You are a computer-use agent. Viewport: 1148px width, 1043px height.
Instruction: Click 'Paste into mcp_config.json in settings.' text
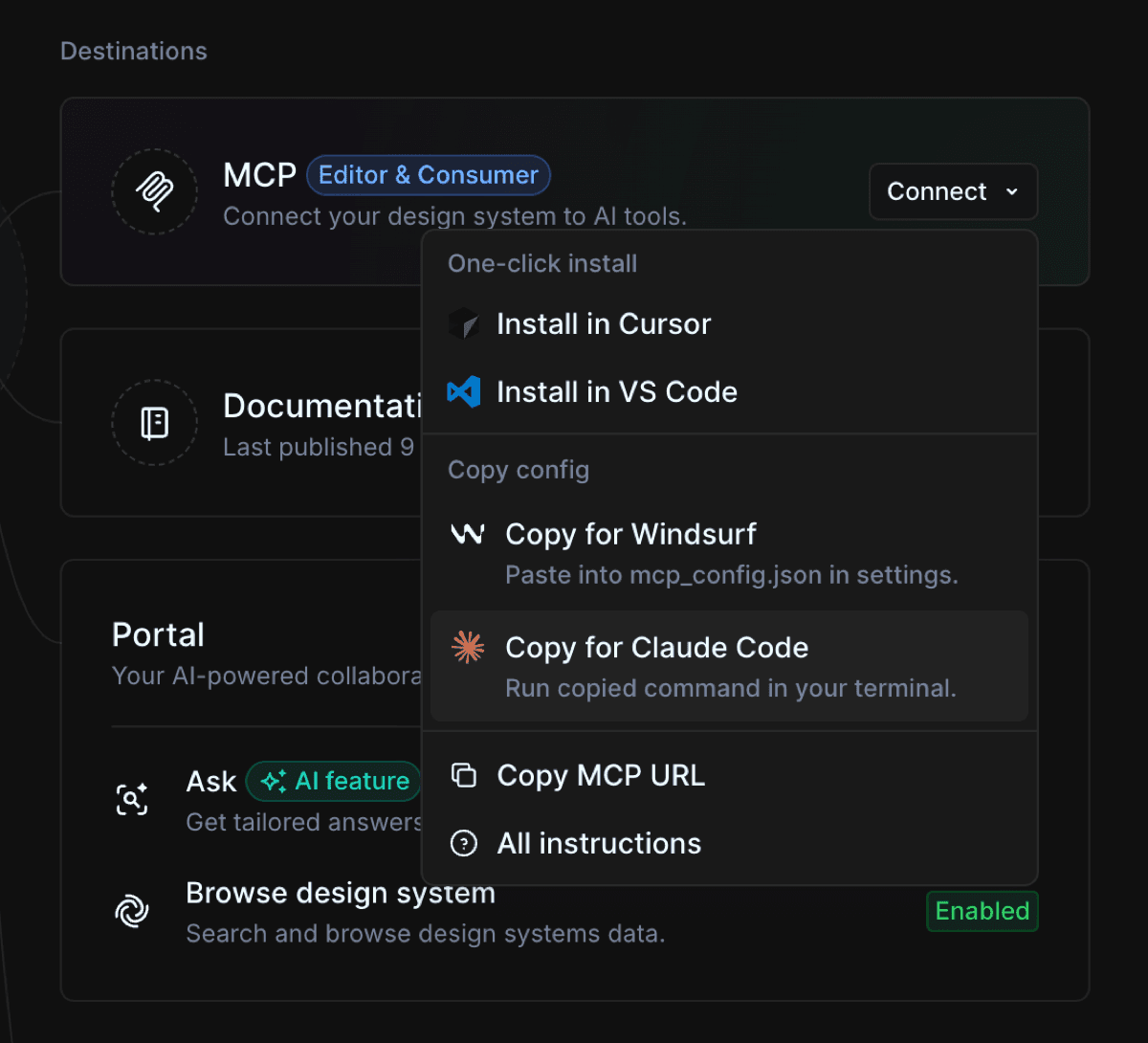[x=732, y=575]
